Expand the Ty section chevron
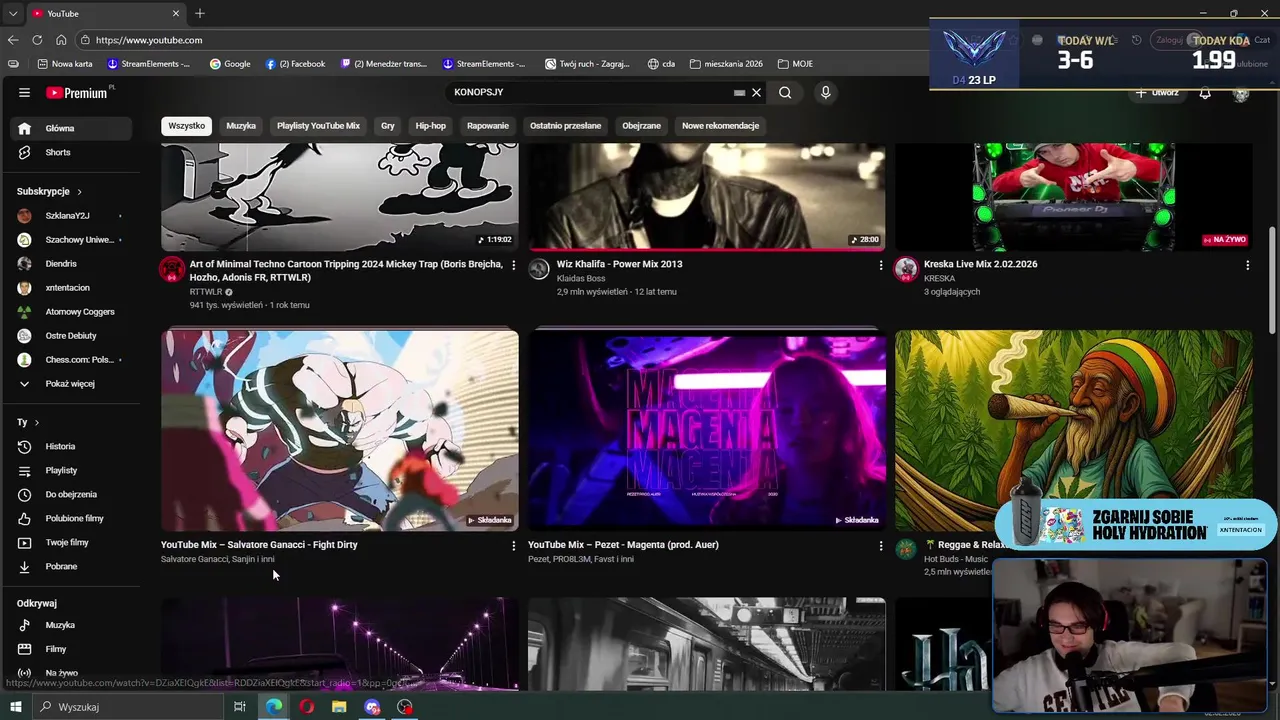This screenshot has width=1280, height=720. [37, 422]
